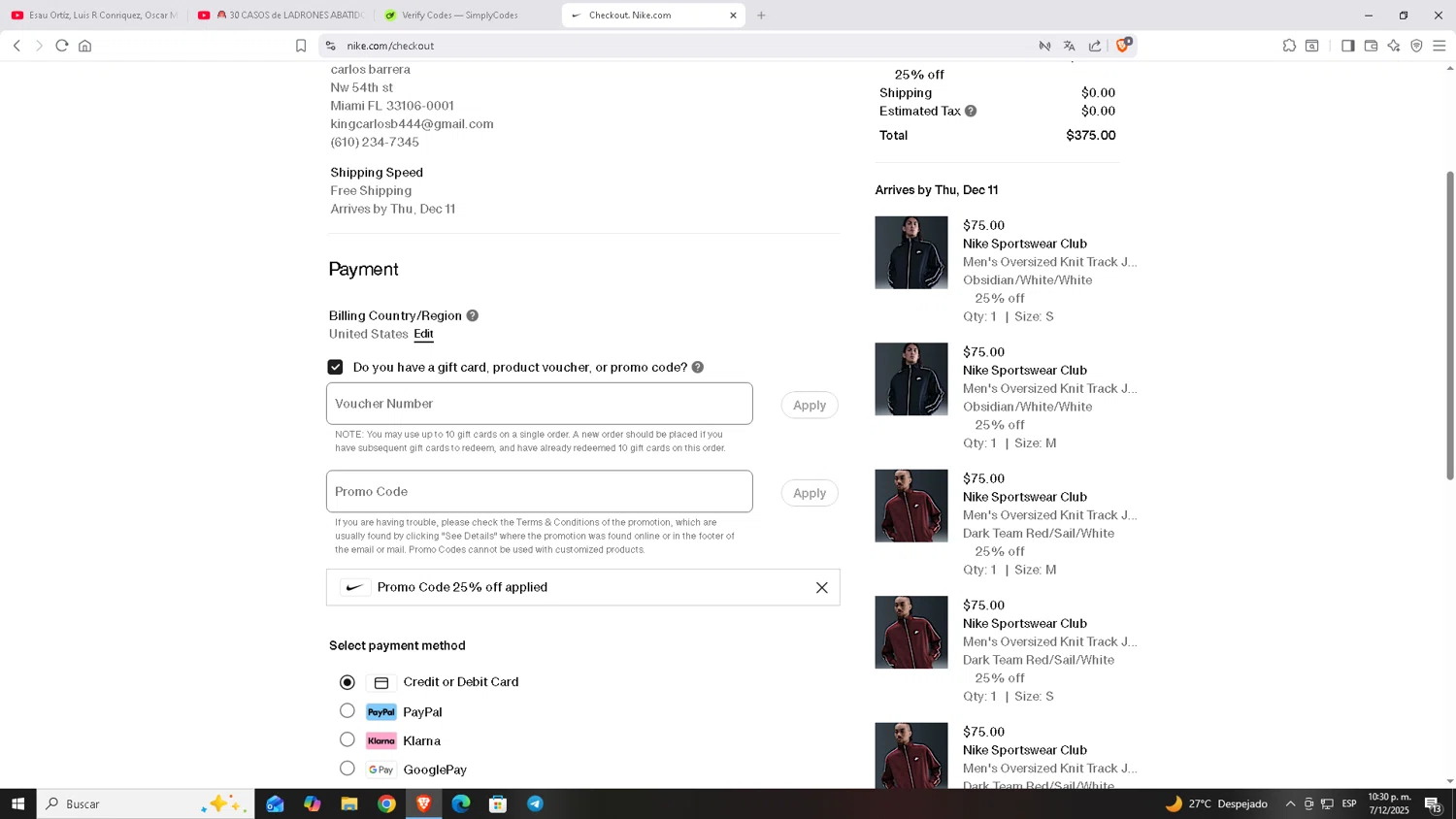The width and height of the screenshot is (1456, 819).
Task: Open Brave Wallet icon
Action: pyautogui.click(x=1372, y=46)
